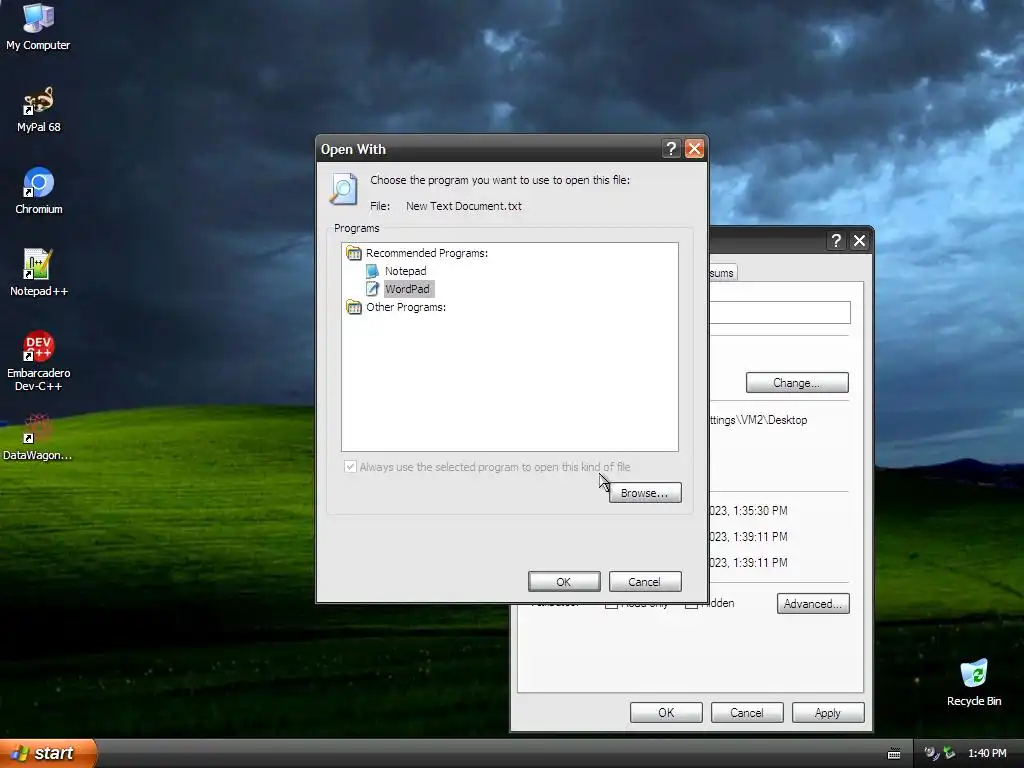
Task: Click Apply in the Properties window
Action: 827,712
